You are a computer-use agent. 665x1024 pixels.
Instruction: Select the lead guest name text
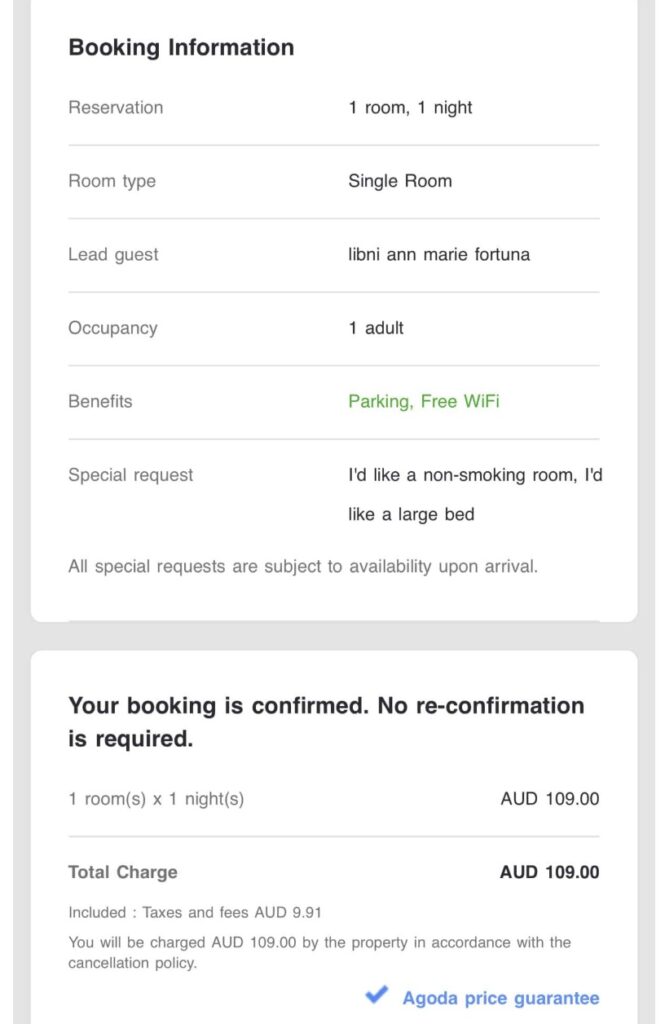click(439, 254)
